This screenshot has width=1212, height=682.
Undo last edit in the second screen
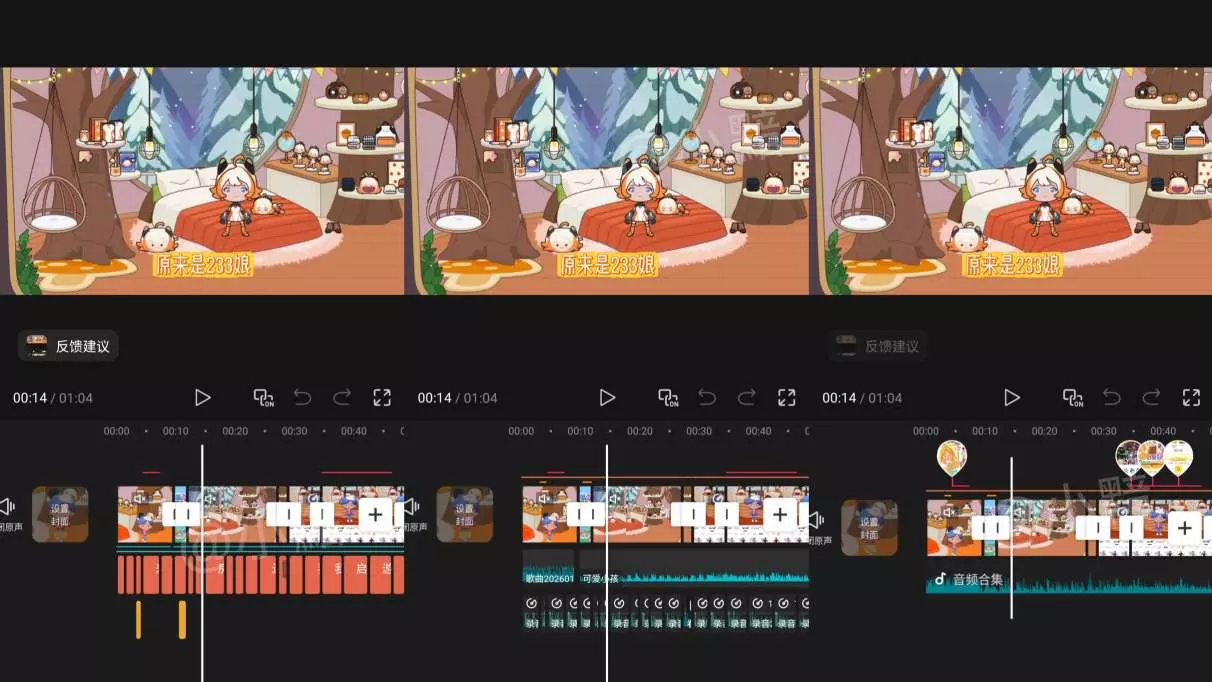[x=707, y=397]
